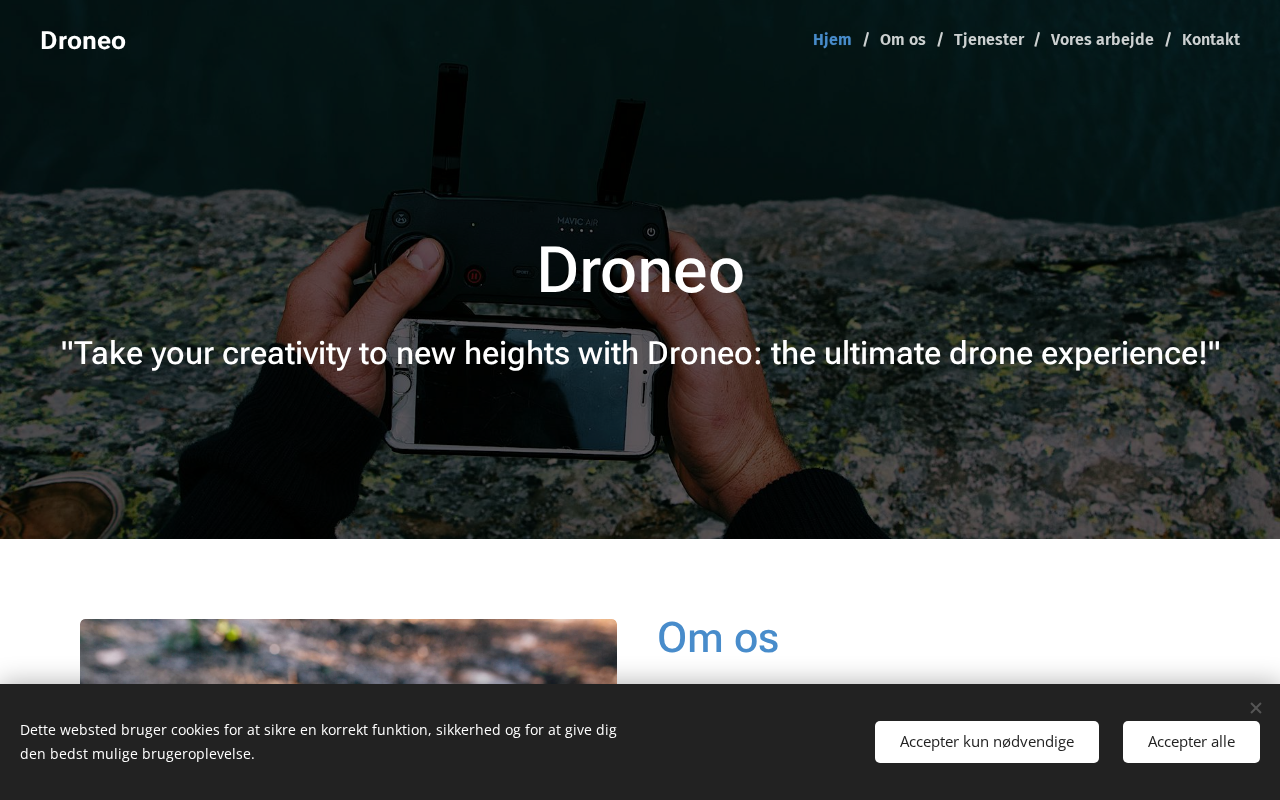Click the large Droneo hero title
Image resolution: width=1280 pixels, height=800 pixels.
click(640, 270)
